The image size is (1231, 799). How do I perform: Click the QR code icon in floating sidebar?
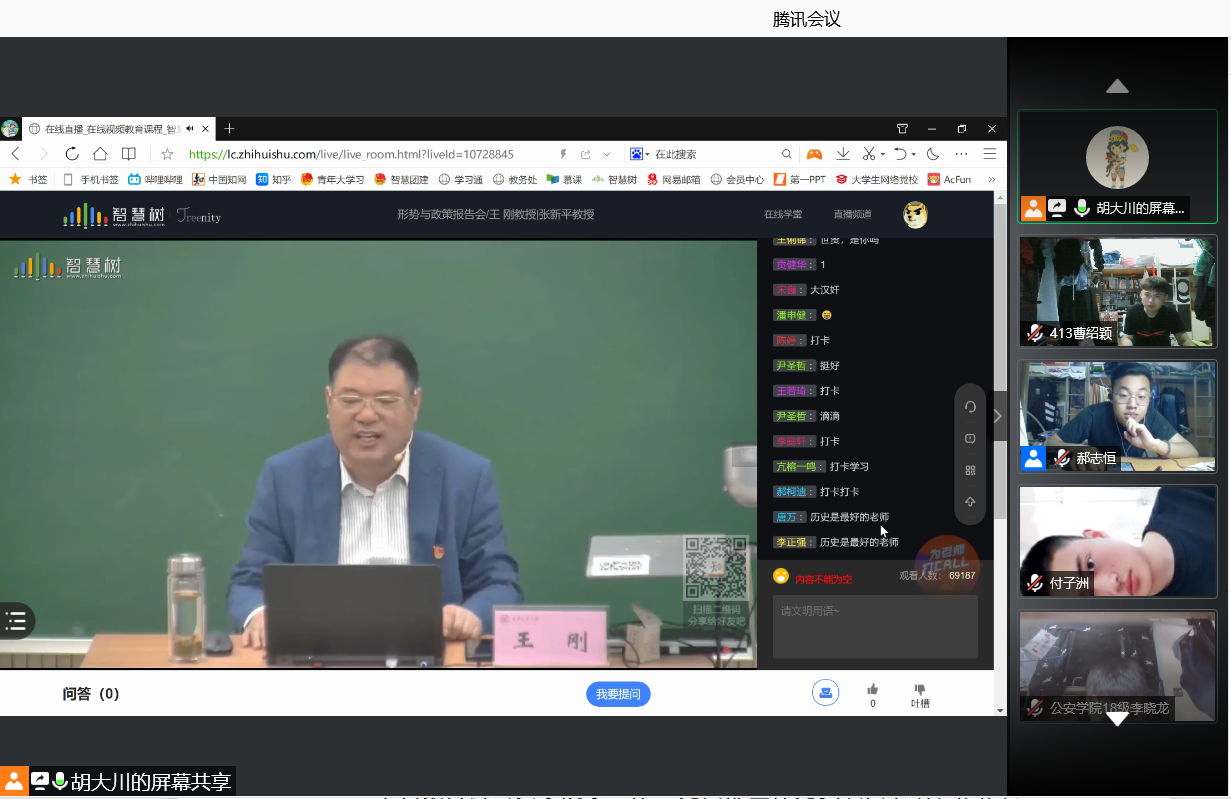click(x=970, y=470)
